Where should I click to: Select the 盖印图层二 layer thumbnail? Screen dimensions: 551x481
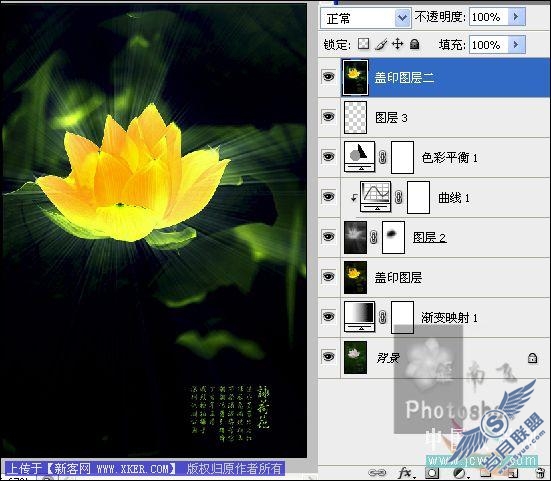point(355,77)
